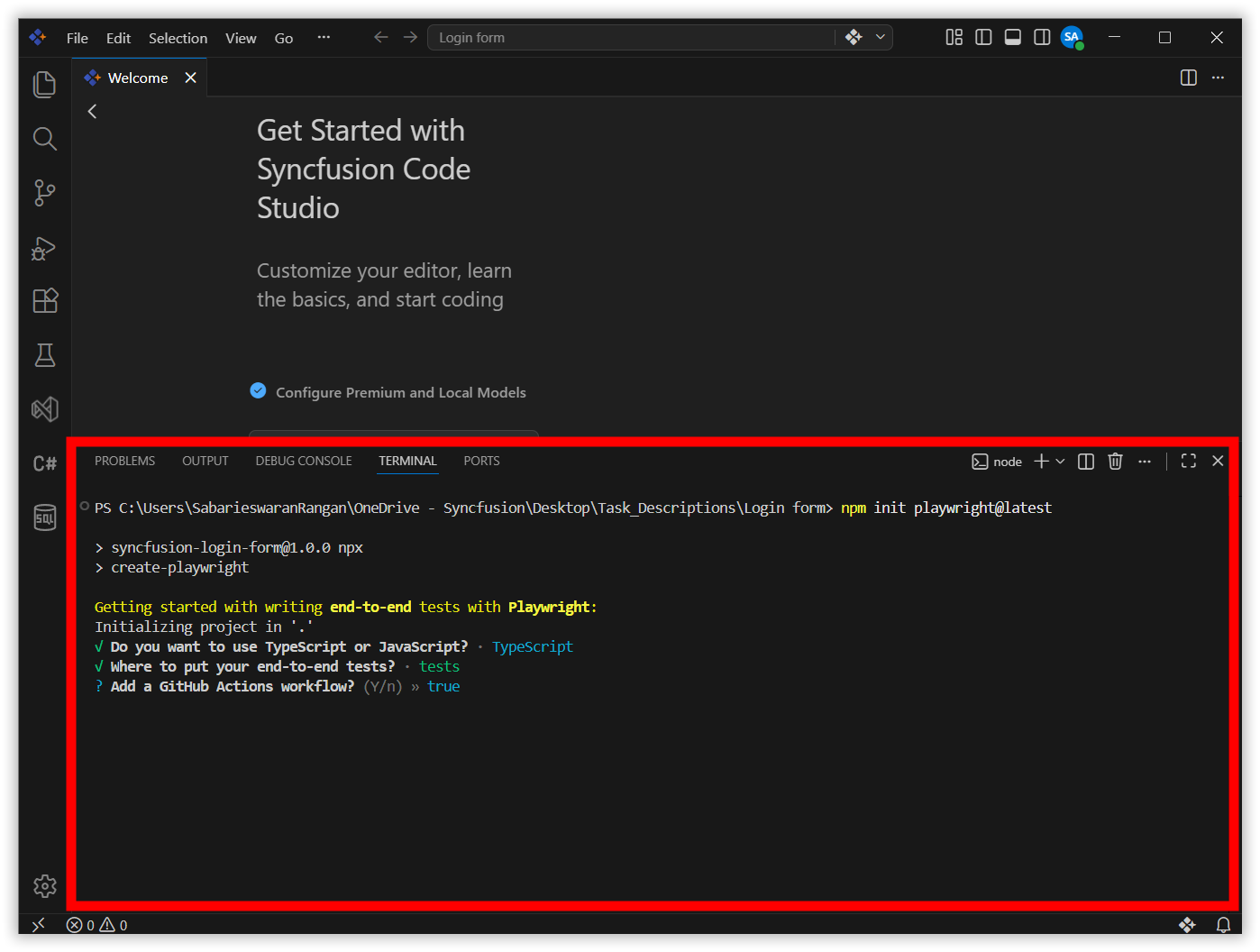Click the remote window status bar icon
The width and height of the screenshot is (1260, 952).
click(x=38, y=924)
